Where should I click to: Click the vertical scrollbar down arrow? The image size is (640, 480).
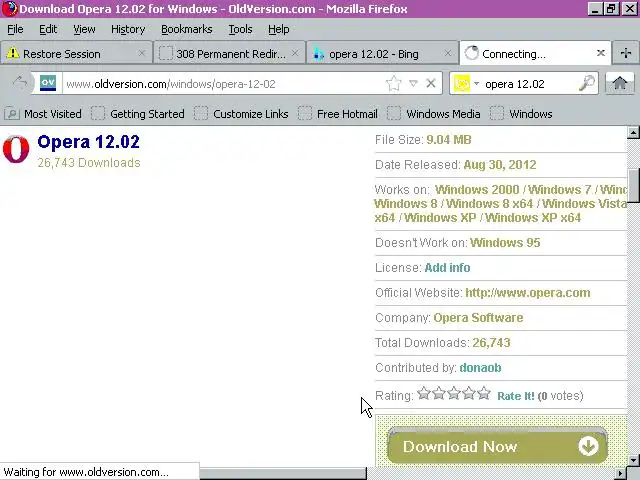click(x=633, y=460)
